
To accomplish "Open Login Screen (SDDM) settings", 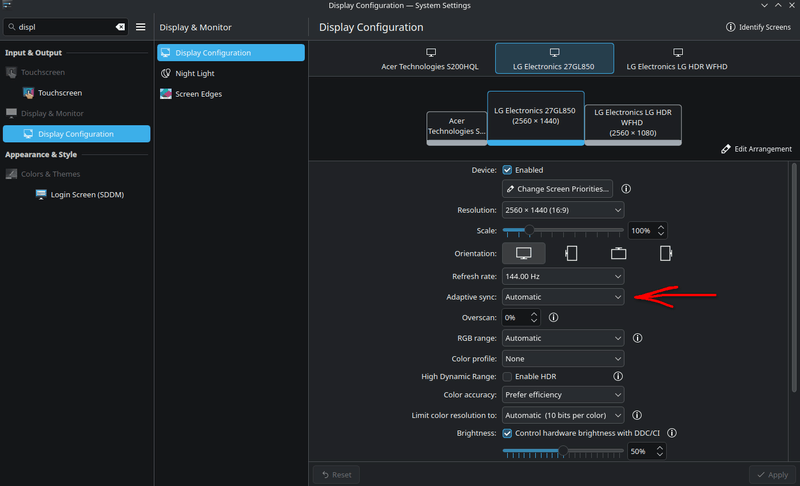I will coord(77,194).
